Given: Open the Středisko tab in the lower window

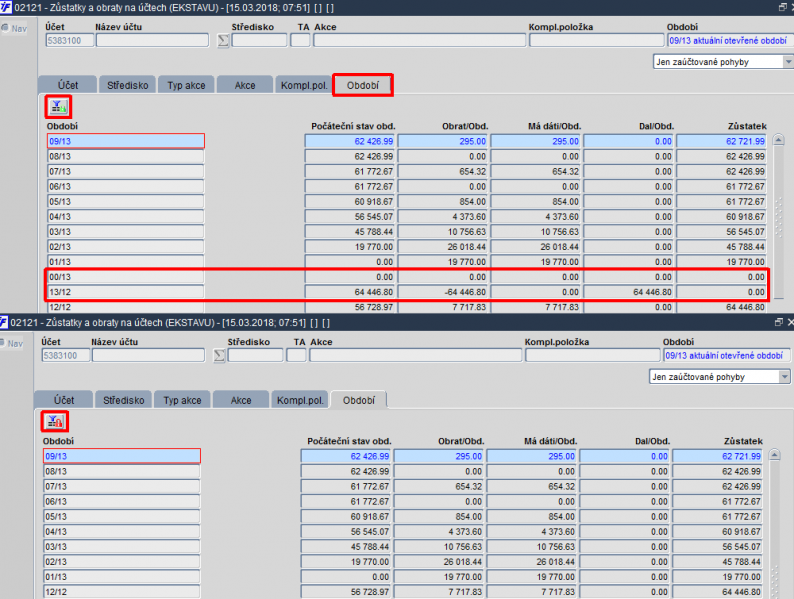Looking at the screenshot, I should 124,400.
